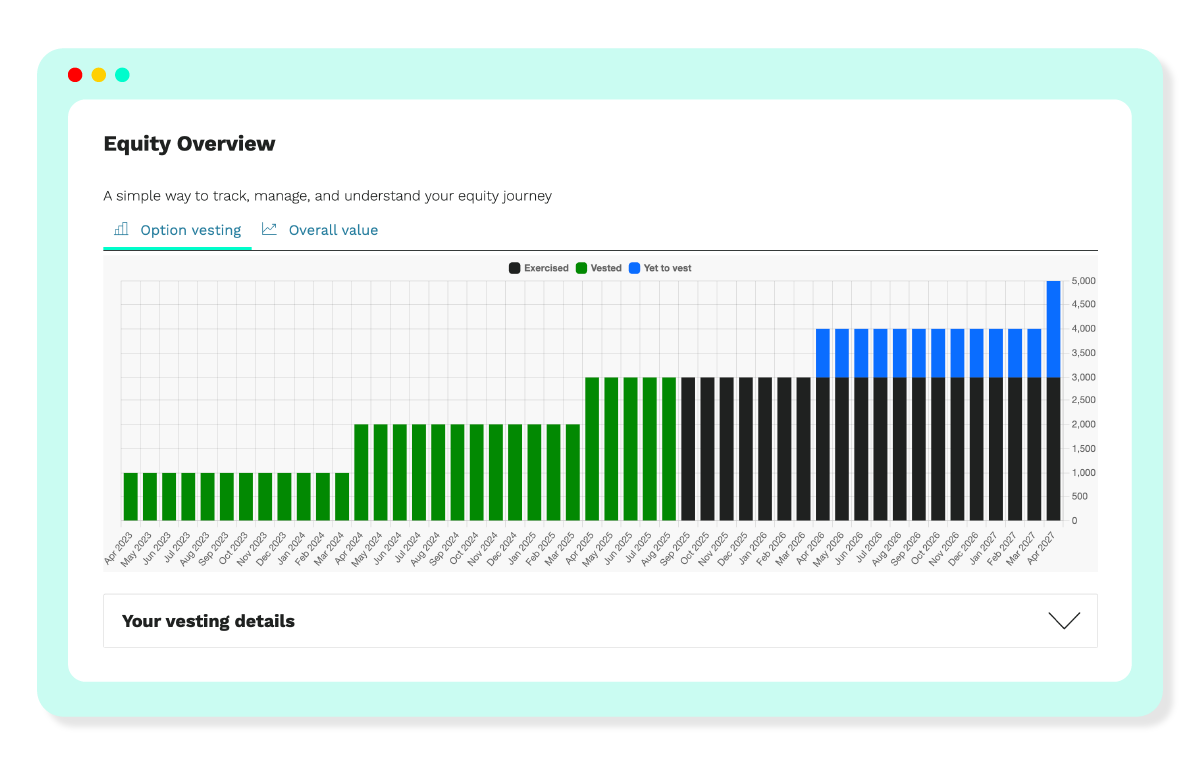
Task: Open the Overall value tab
Action: point(320,230)
